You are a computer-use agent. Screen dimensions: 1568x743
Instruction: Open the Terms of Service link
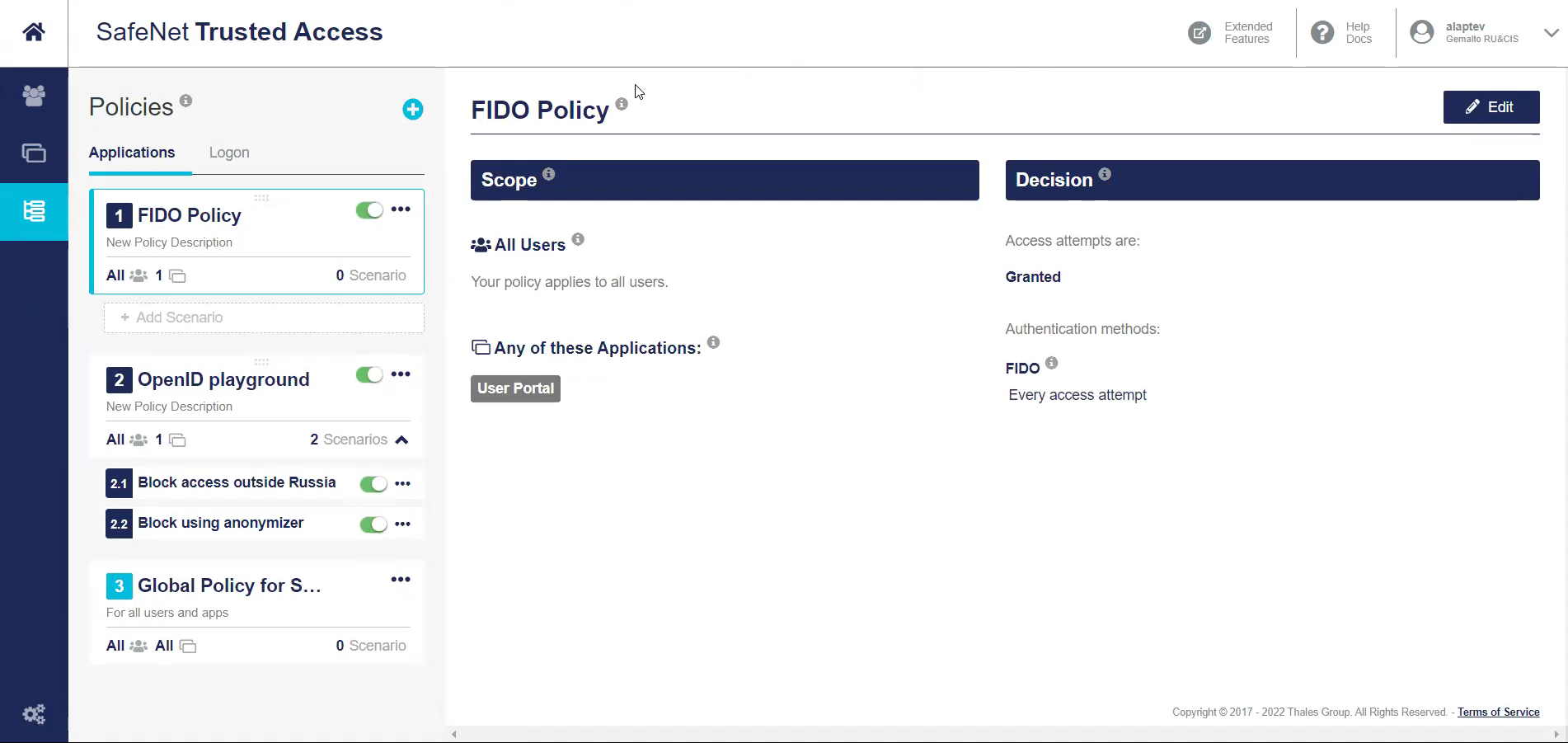[1498, 712]
